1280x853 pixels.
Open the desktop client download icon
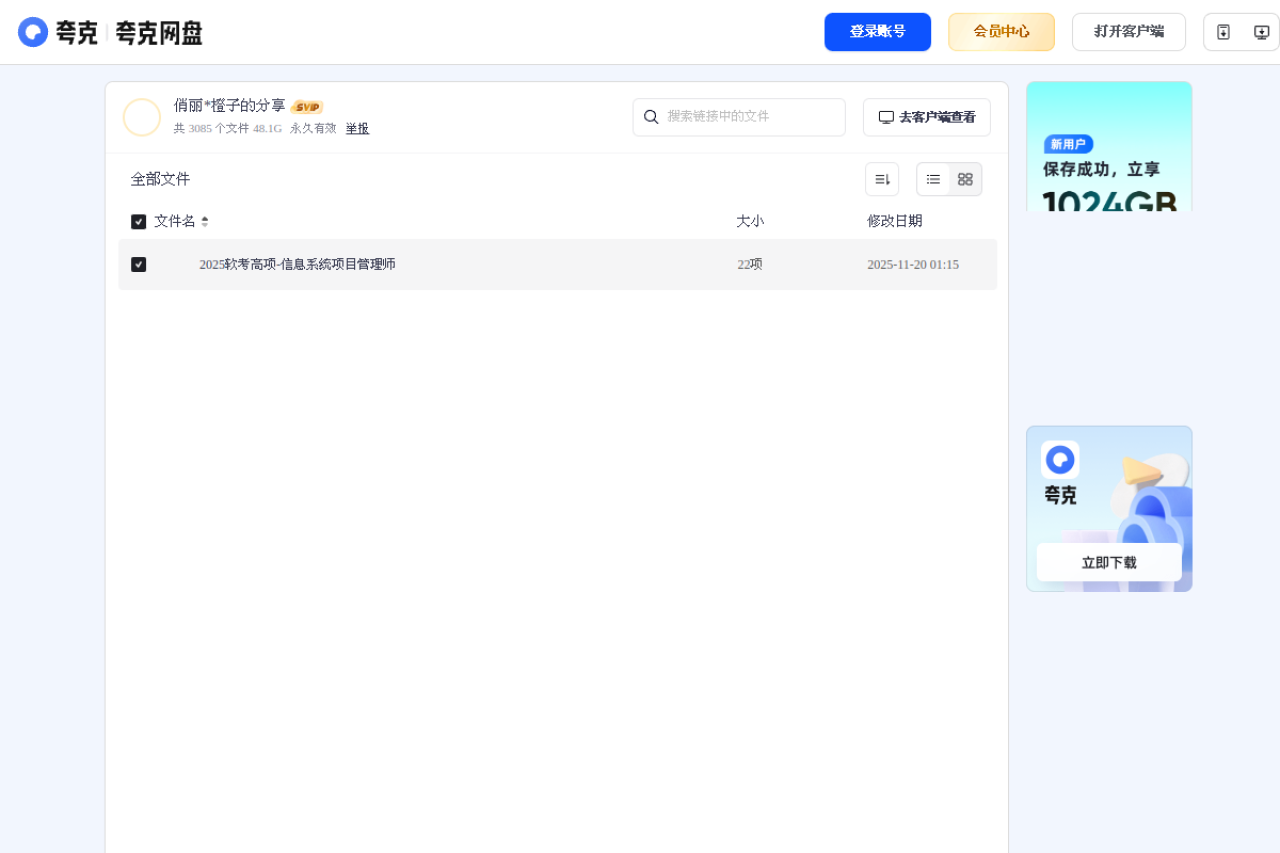pos(1261,31)
